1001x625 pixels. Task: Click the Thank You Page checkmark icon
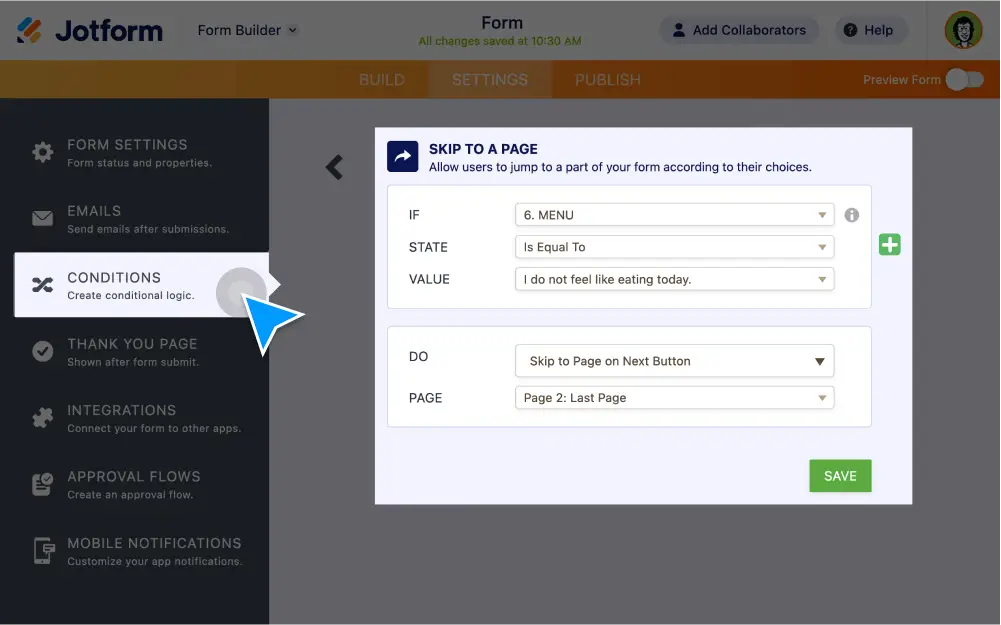[x=42, y=351]
